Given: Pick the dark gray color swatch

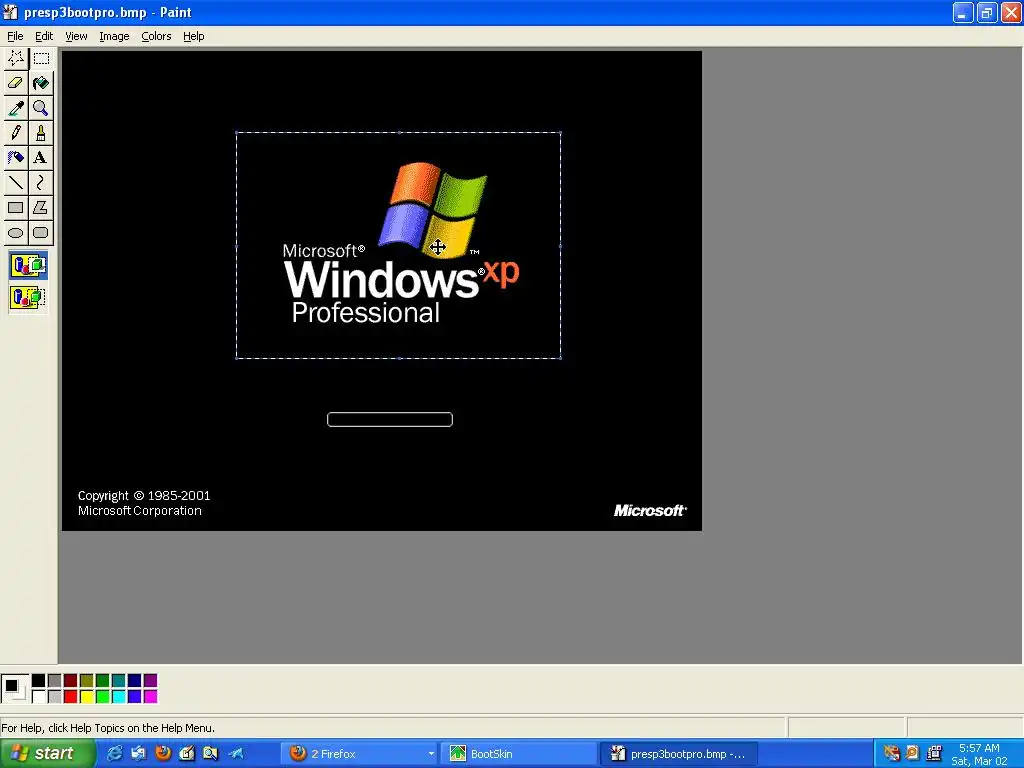Looking at the screenshot, I should (x=55, y=680).
